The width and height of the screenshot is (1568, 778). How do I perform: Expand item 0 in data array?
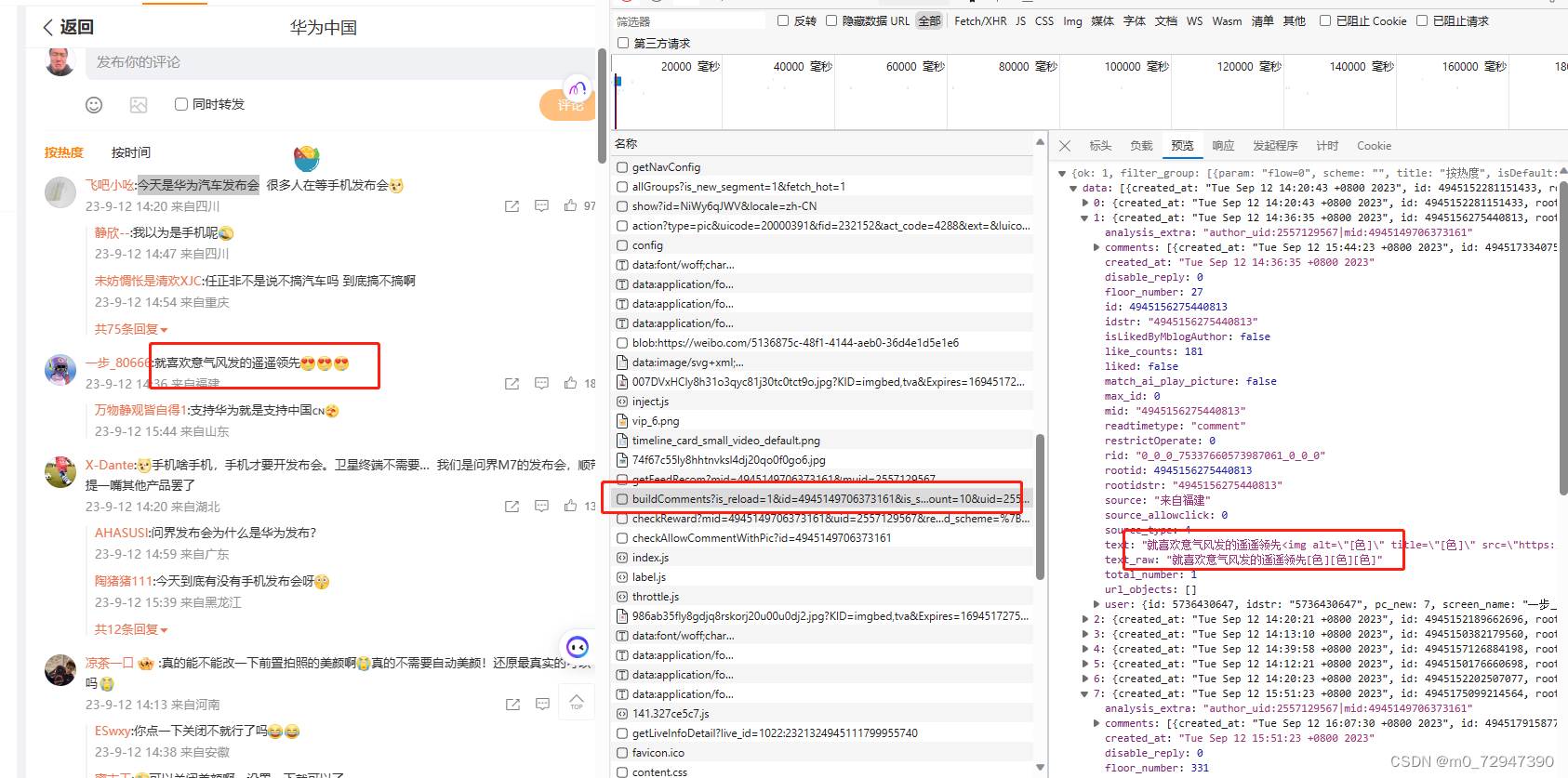click(x=1084, y=203)
